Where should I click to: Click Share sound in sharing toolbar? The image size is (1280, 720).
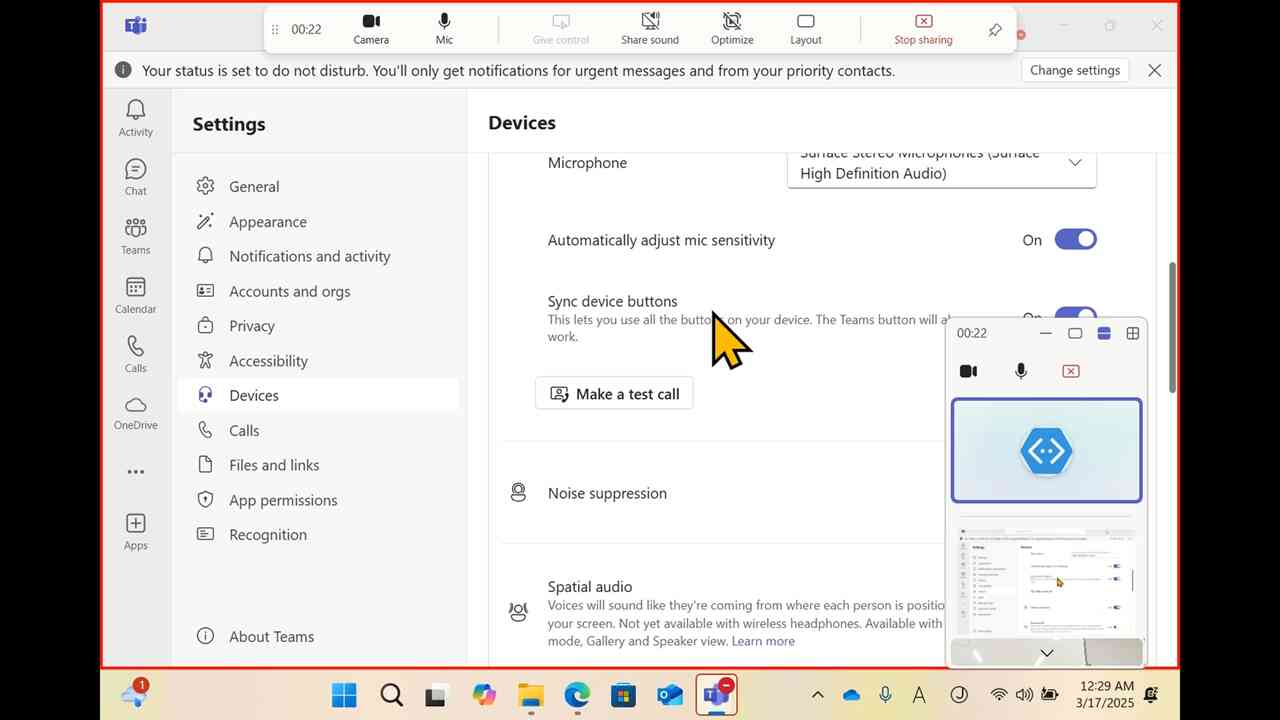click(x=650, y=29)
